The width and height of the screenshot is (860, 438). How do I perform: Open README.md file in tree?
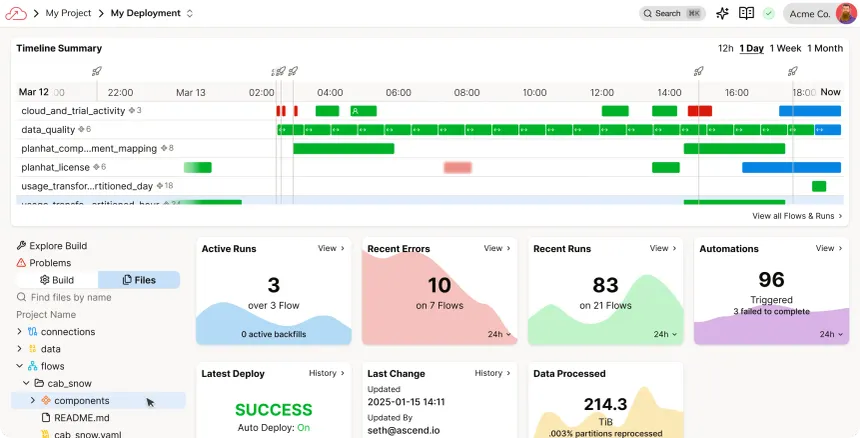[82, 418]
